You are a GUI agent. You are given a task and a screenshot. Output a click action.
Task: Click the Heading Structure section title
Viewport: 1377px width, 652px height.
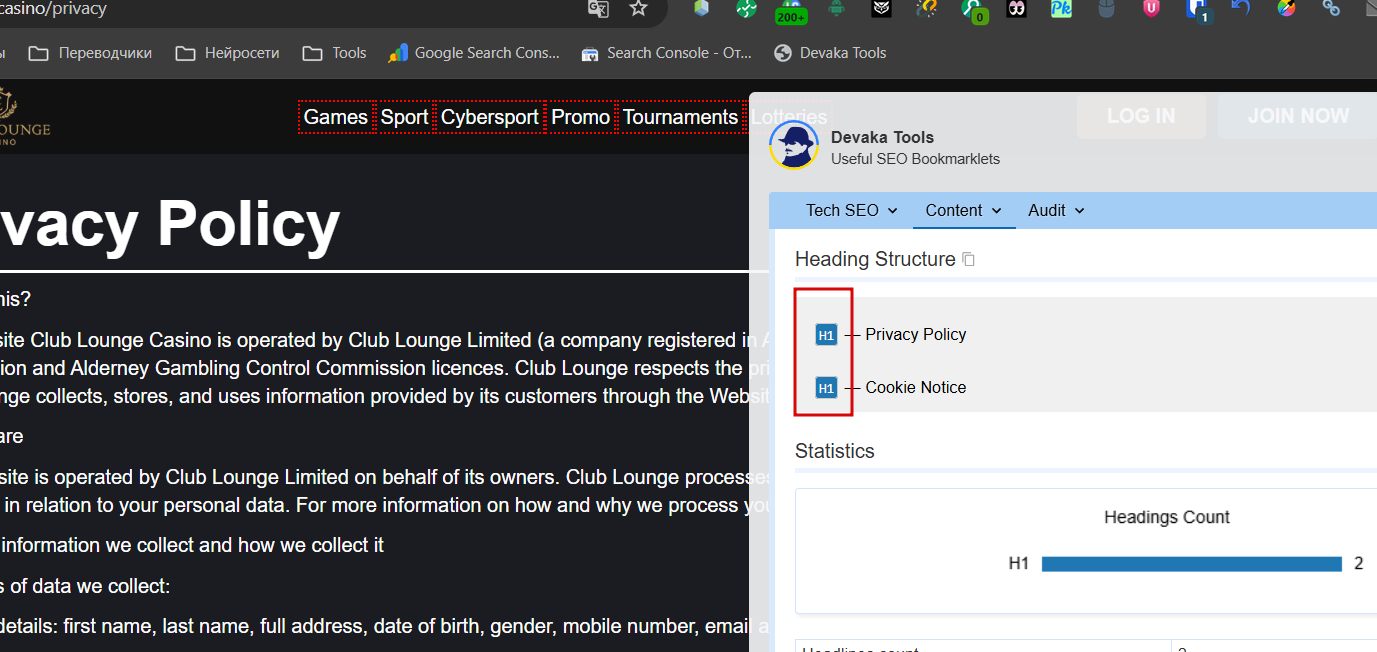tap(875, 259)
